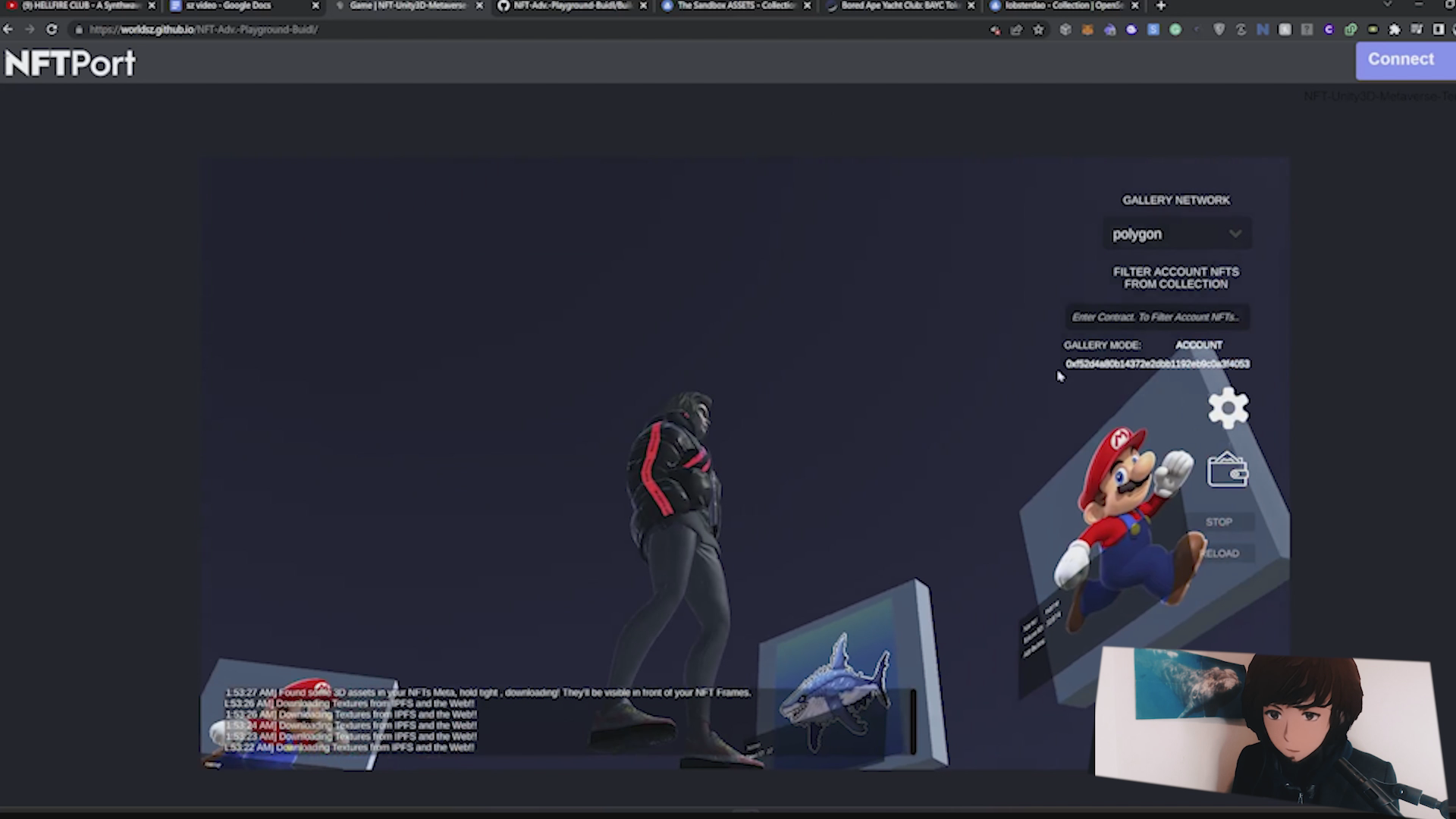Click the muted camera icon in address bar
The height and width of the screenshot is (819, 1456).
(995, 30)
